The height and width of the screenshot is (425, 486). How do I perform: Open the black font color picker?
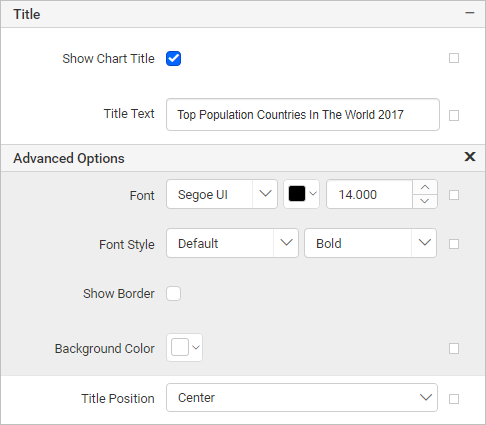(x=301, y=194)
